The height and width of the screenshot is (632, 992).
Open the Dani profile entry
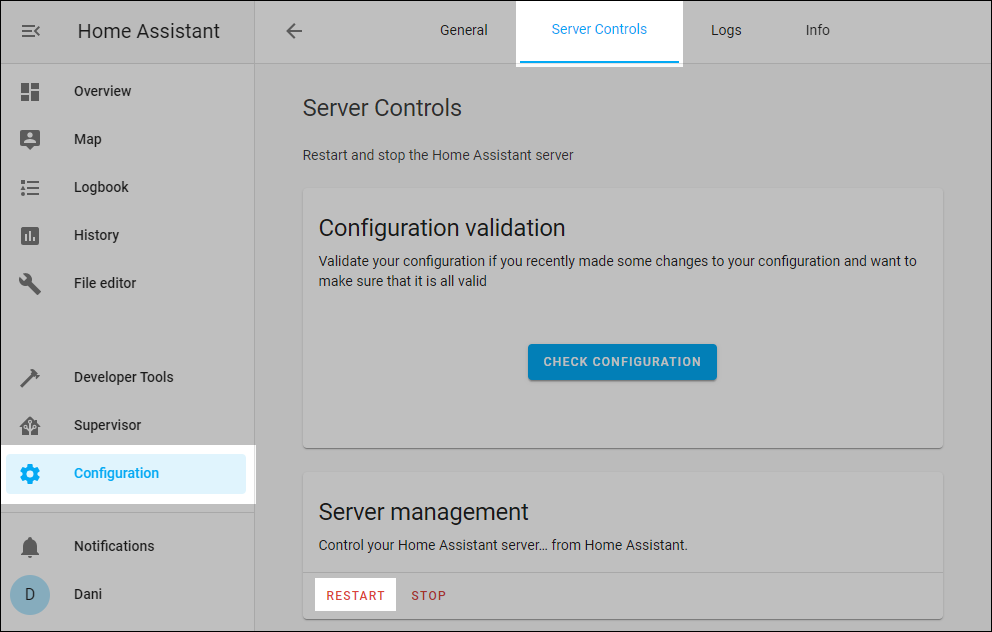click(127, 595)
